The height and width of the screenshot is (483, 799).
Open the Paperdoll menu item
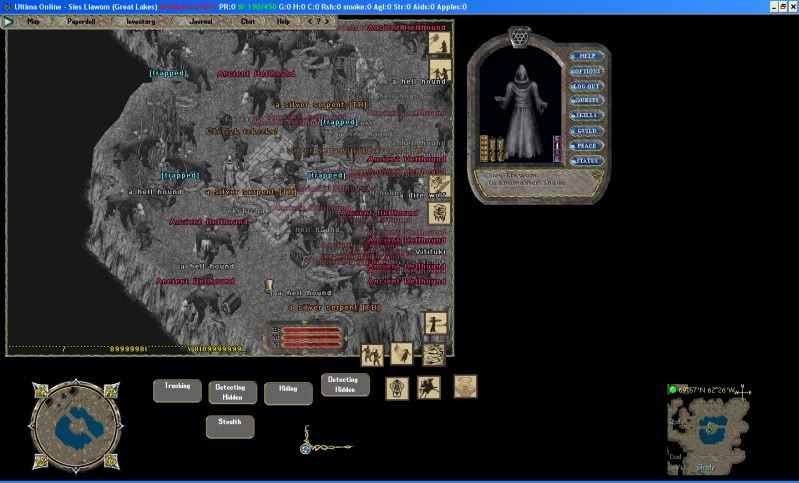[x=81, y=21]
